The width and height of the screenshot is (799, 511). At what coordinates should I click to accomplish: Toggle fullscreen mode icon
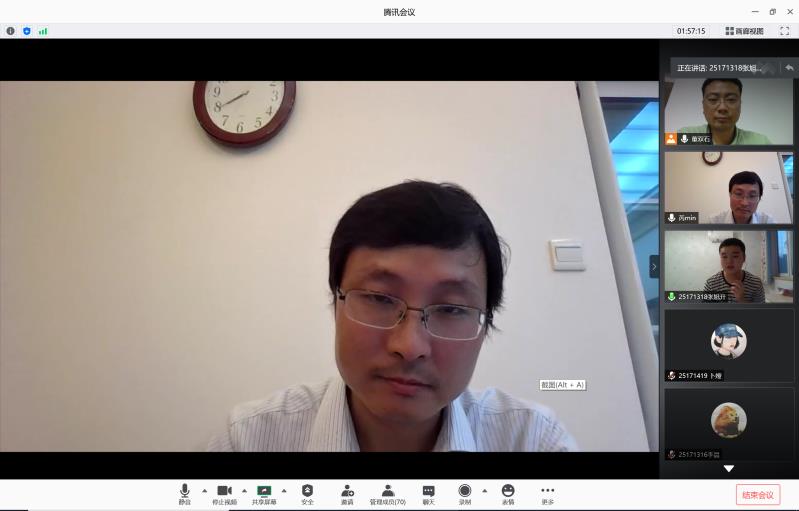pos(784,31)
